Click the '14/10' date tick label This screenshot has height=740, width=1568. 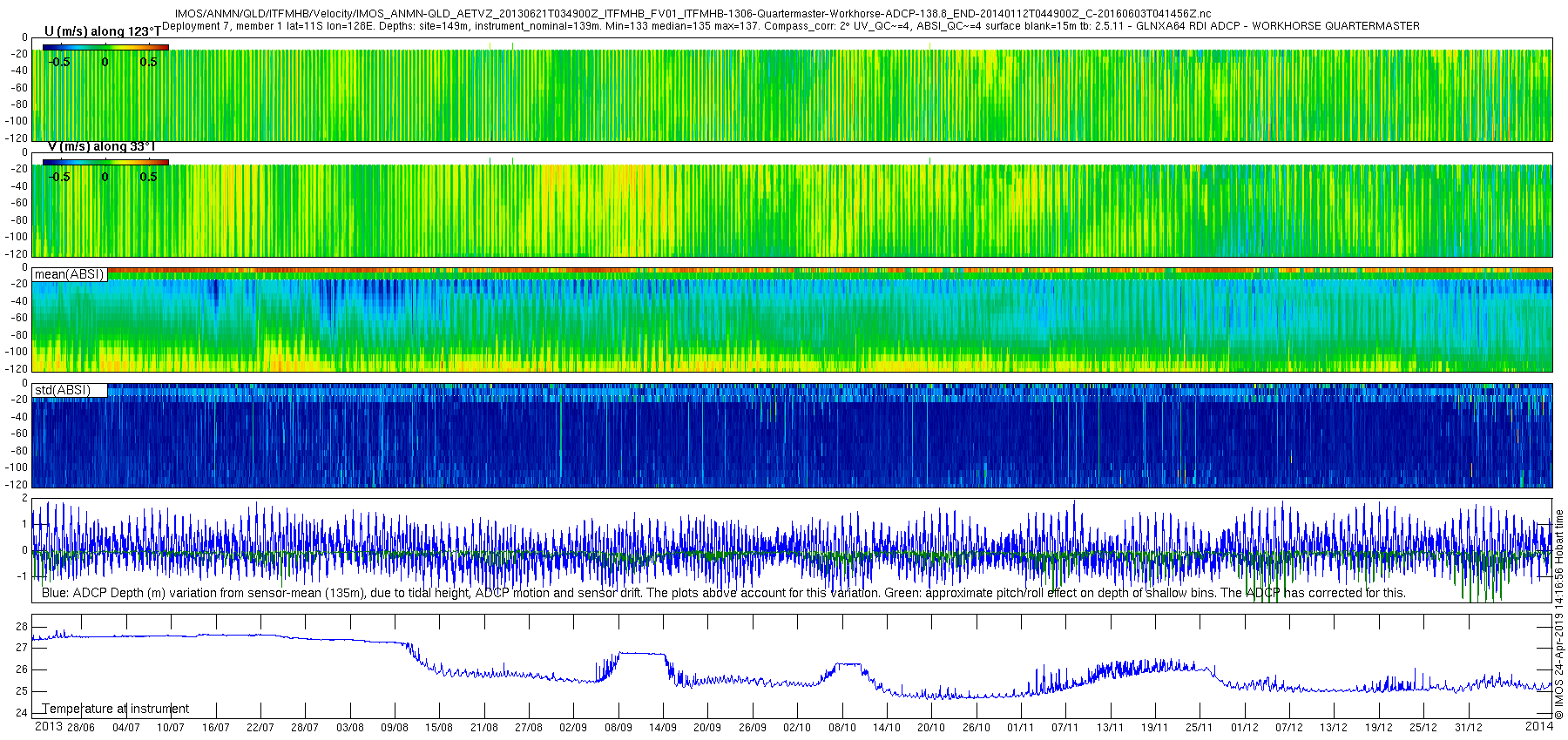(887, 728)
